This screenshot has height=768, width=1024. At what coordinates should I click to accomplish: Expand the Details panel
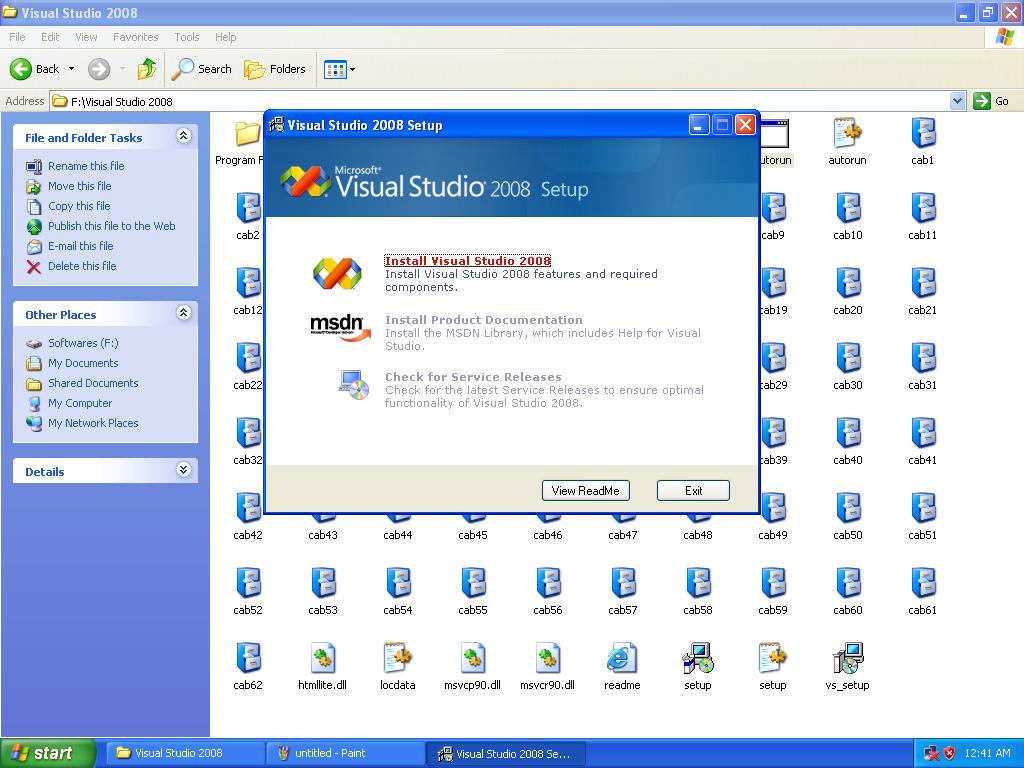[184, 470]
